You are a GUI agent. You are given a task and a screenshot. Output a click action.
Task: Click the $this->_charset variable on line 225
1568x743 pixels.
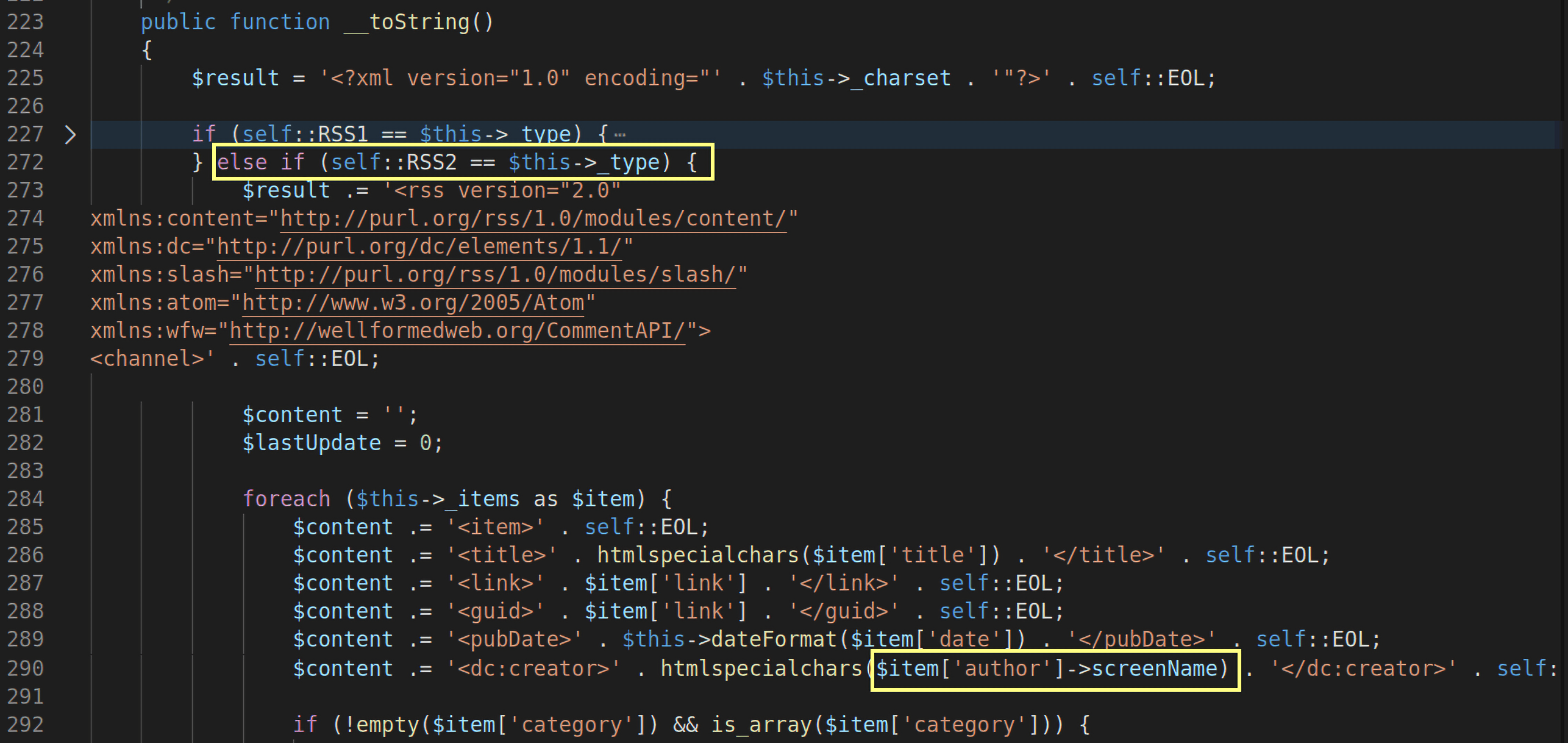(856, 78)
